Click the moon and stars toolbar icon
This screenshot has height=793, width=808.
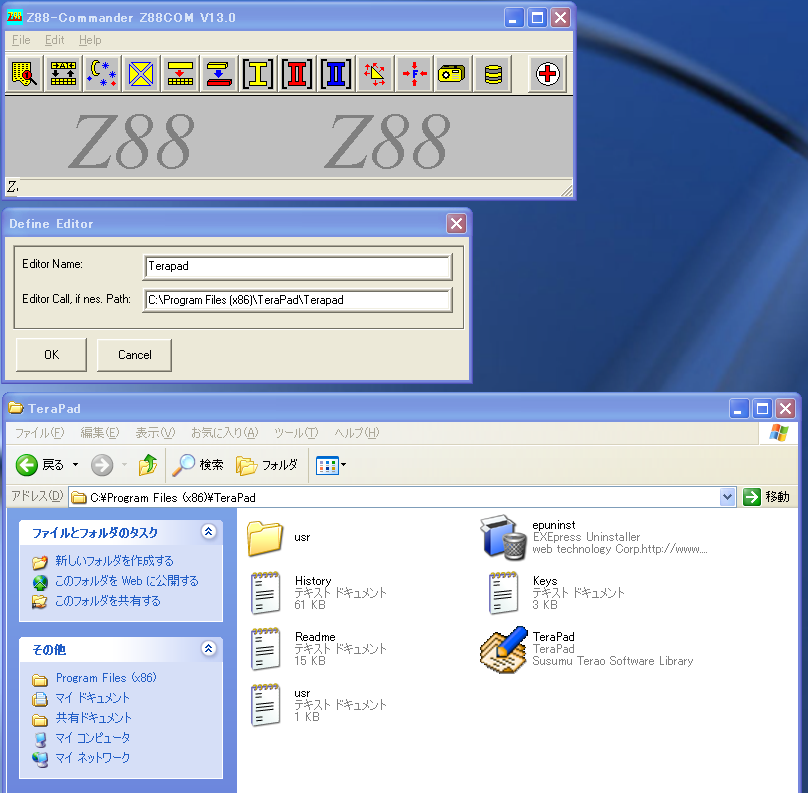pos(102,74)
